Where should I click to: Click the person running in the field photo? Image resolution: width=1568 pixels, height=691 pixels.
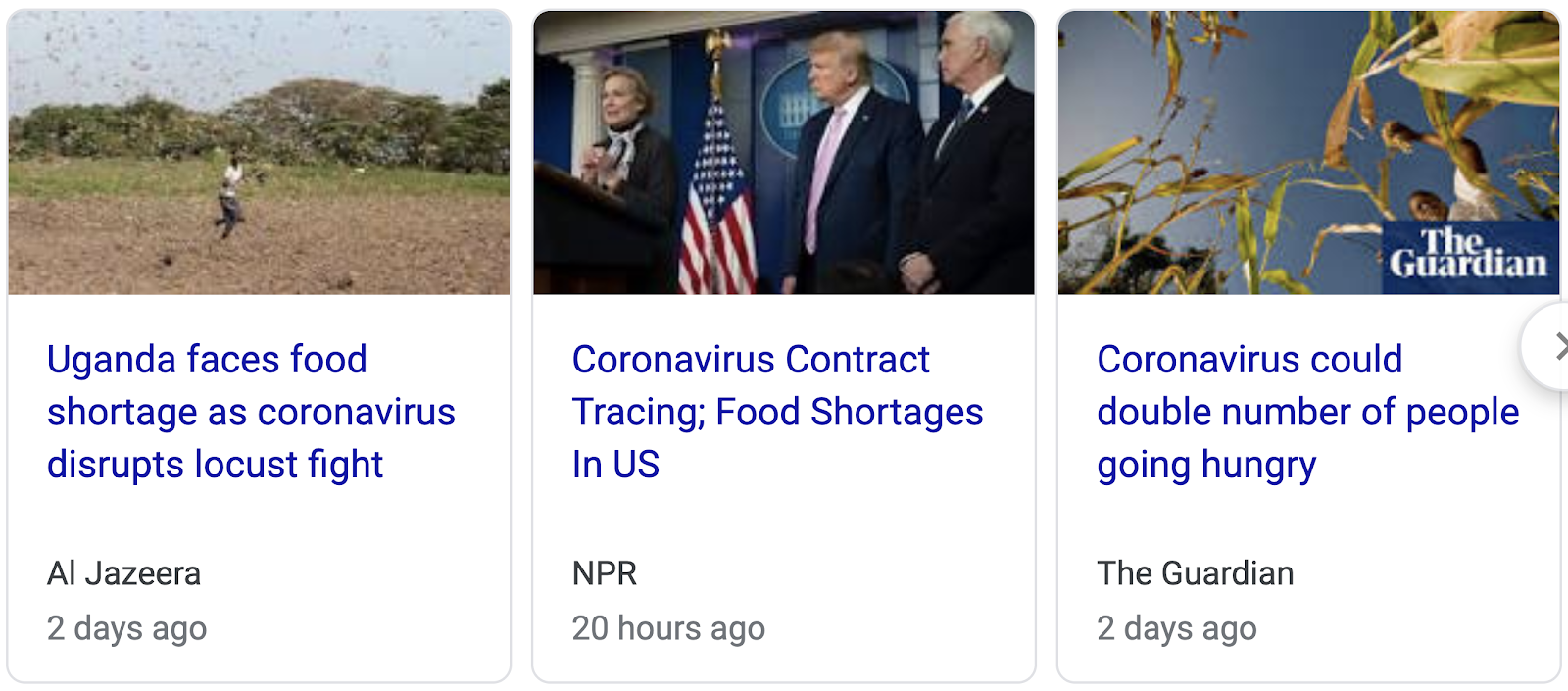pos(230,196)
